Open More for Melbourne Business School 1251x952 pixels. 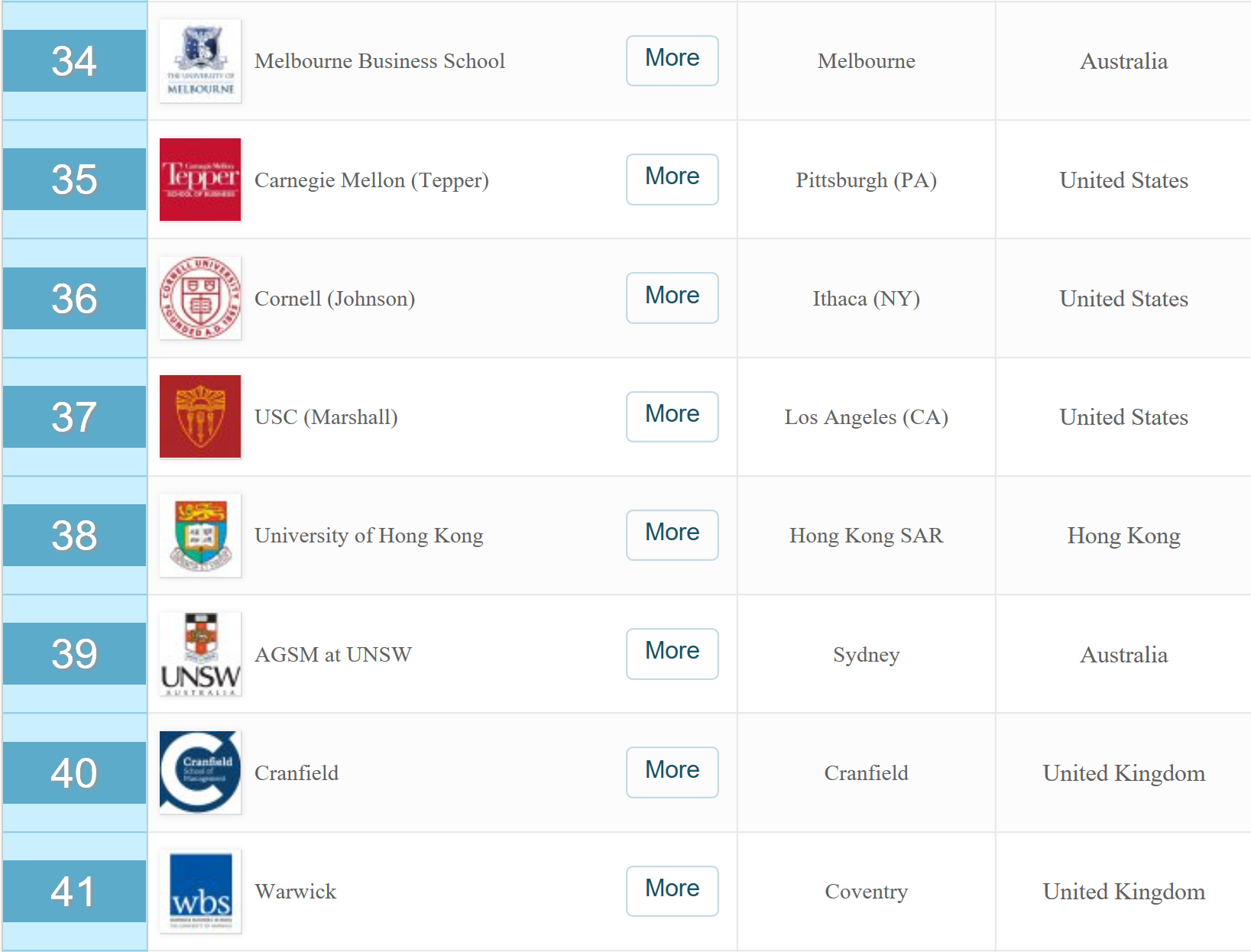672,60
